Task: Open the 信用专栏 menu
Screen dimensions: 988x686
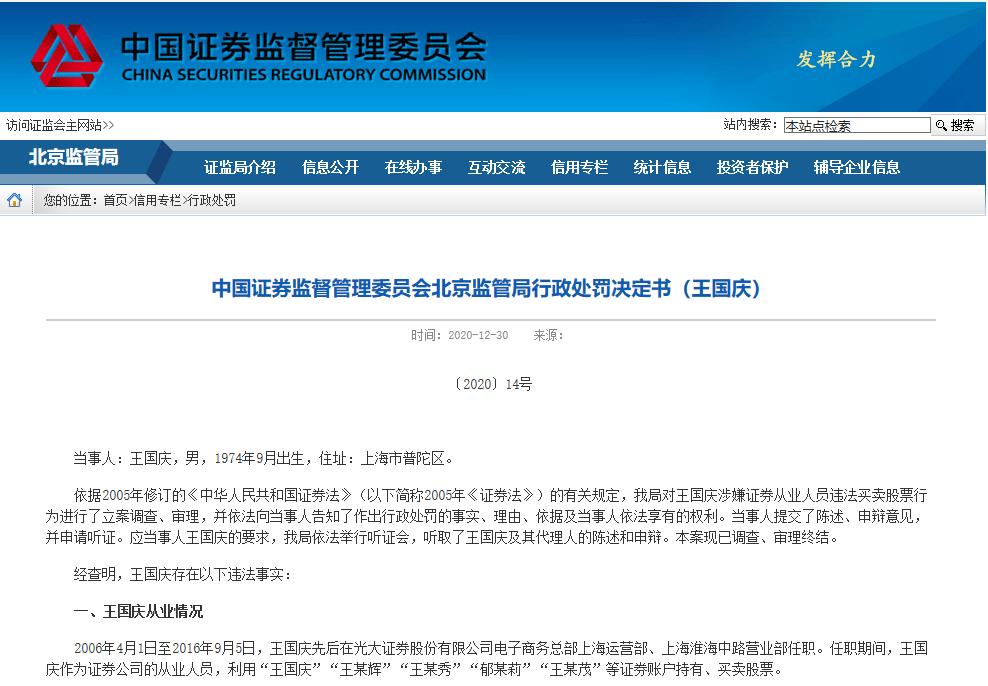Action: pos(580,167)
